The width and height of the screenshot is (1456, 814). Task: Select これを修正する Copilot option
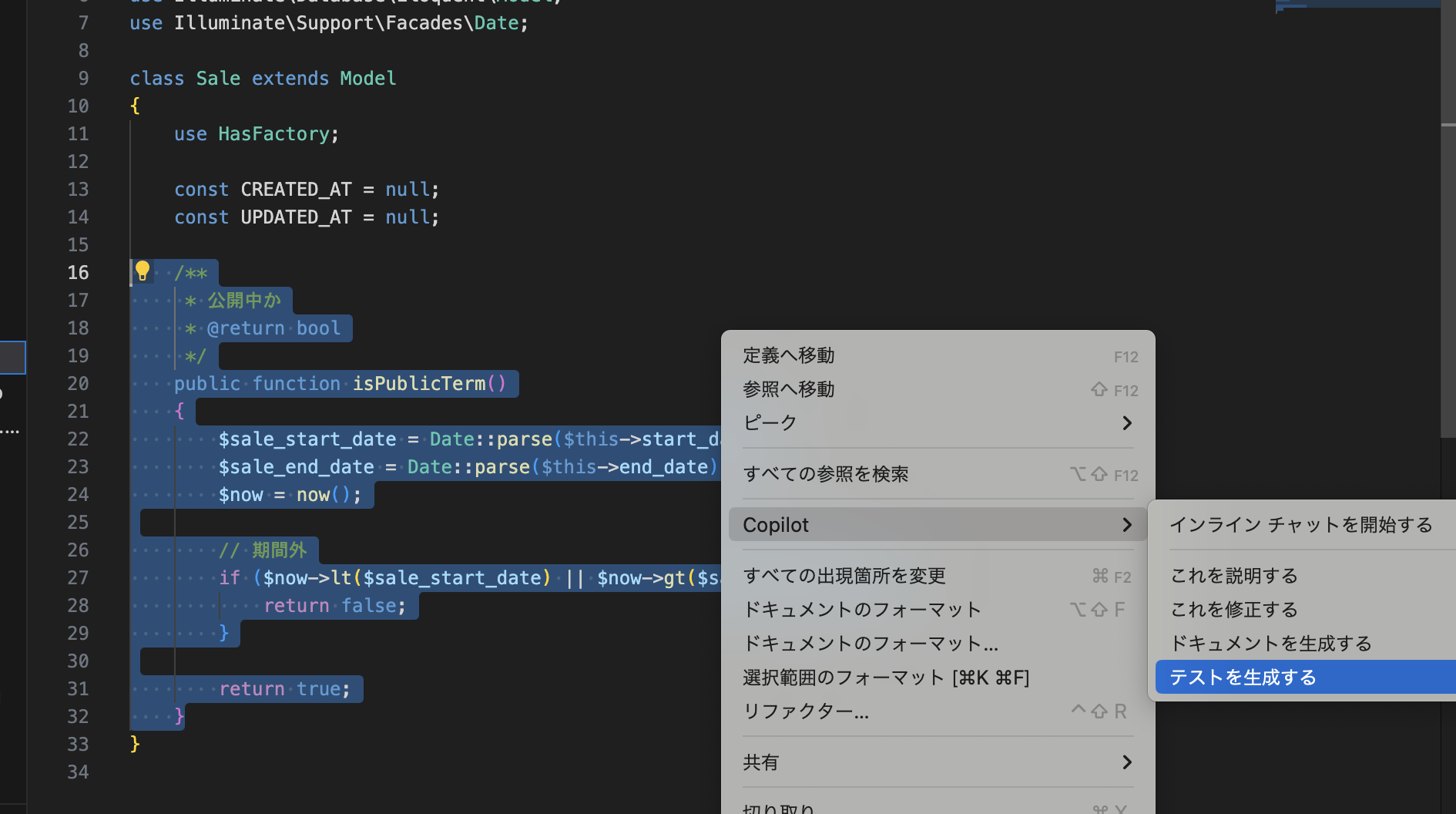coord(1234,610)
